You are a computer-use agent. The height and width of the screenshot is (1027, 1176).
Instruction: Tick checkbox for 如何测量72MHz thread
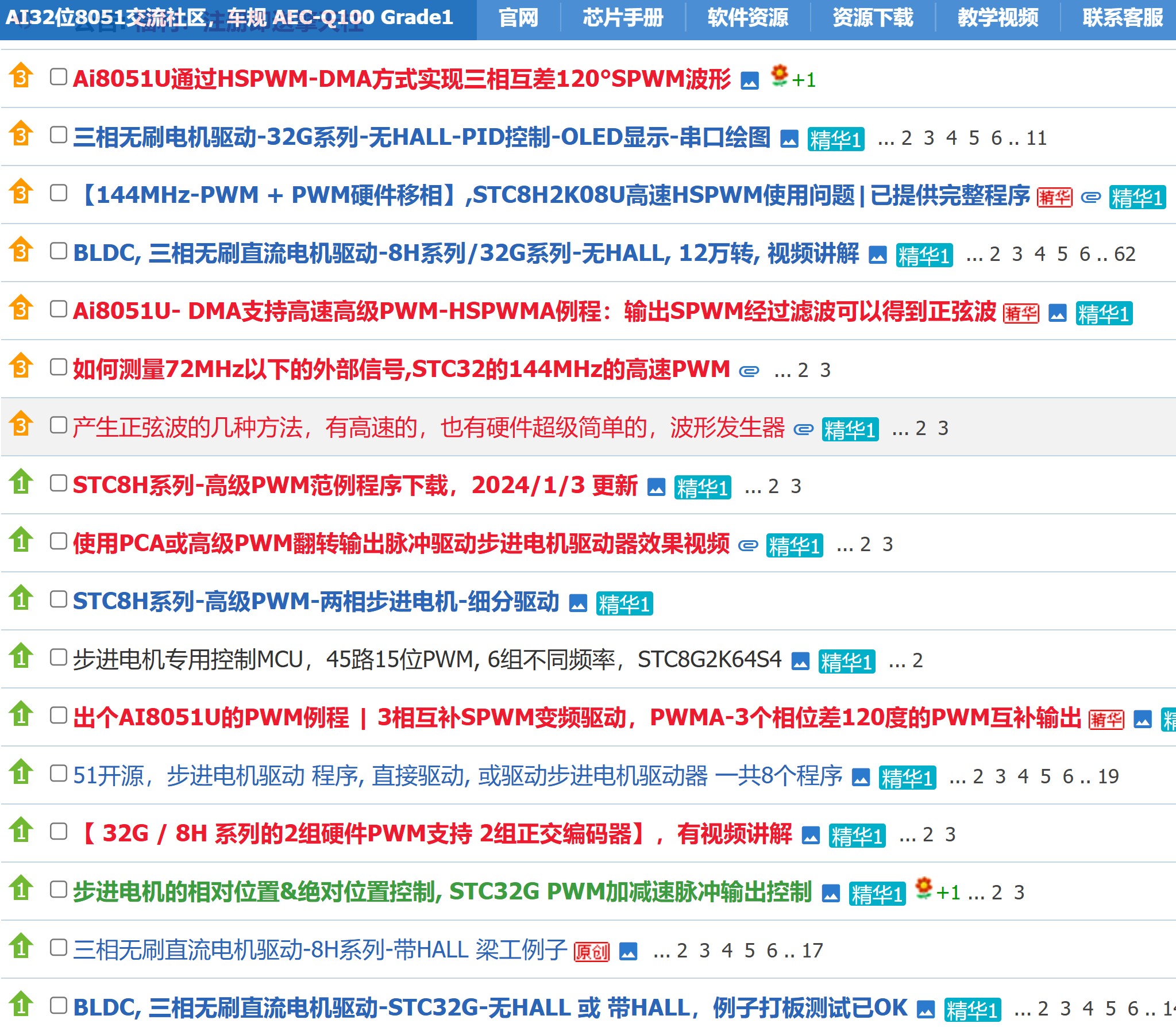[x=59, y=367]
